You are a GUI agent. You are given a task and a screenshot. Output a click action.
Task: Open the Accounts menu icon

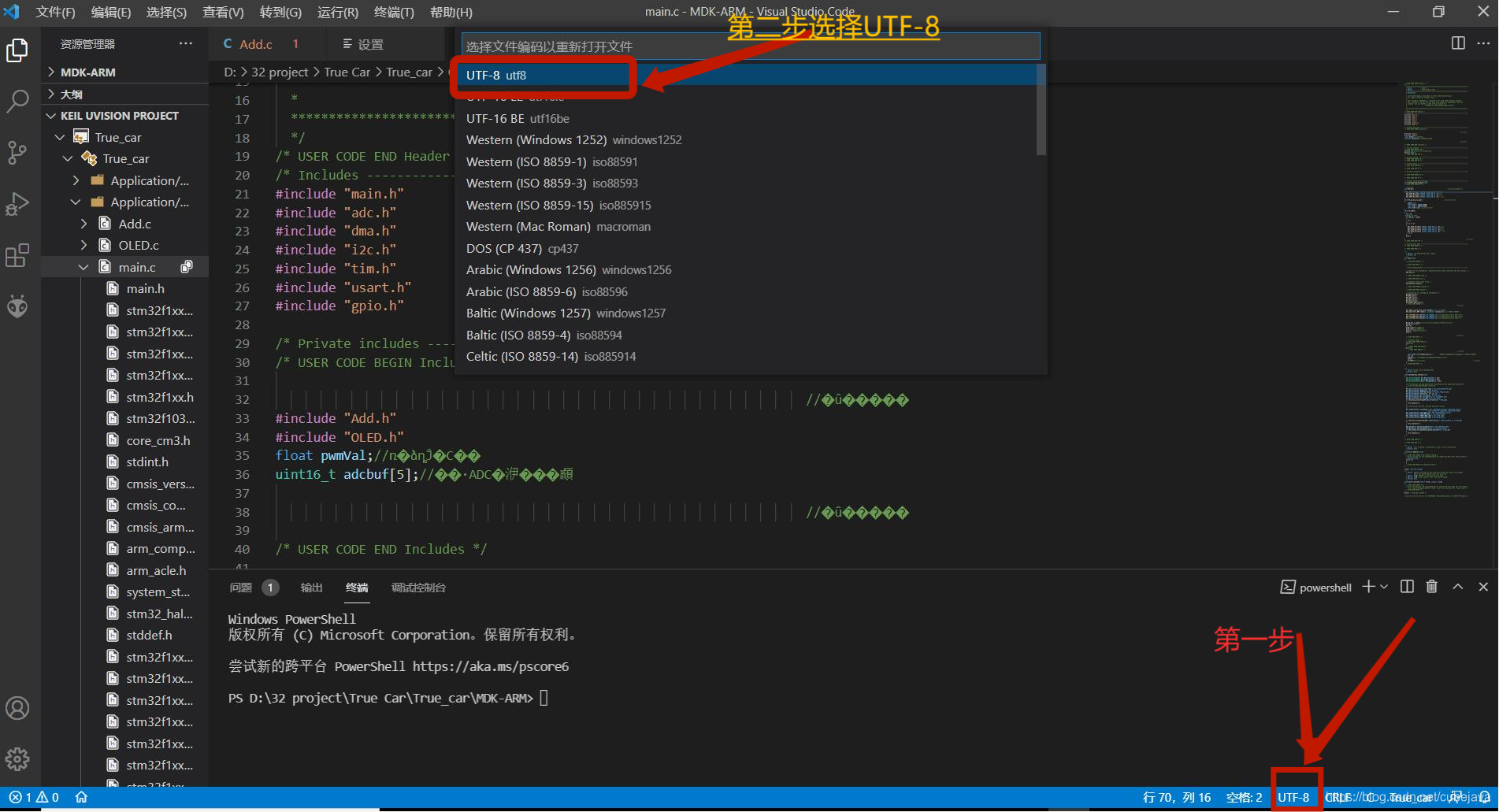[x=17, y=708]
